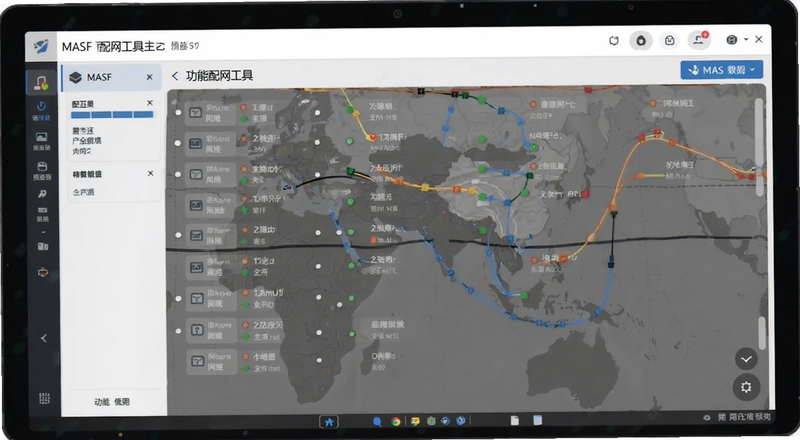Click the rocket app logo in title bar
This screenshot has height=440, width=800.
pos(41,46)
